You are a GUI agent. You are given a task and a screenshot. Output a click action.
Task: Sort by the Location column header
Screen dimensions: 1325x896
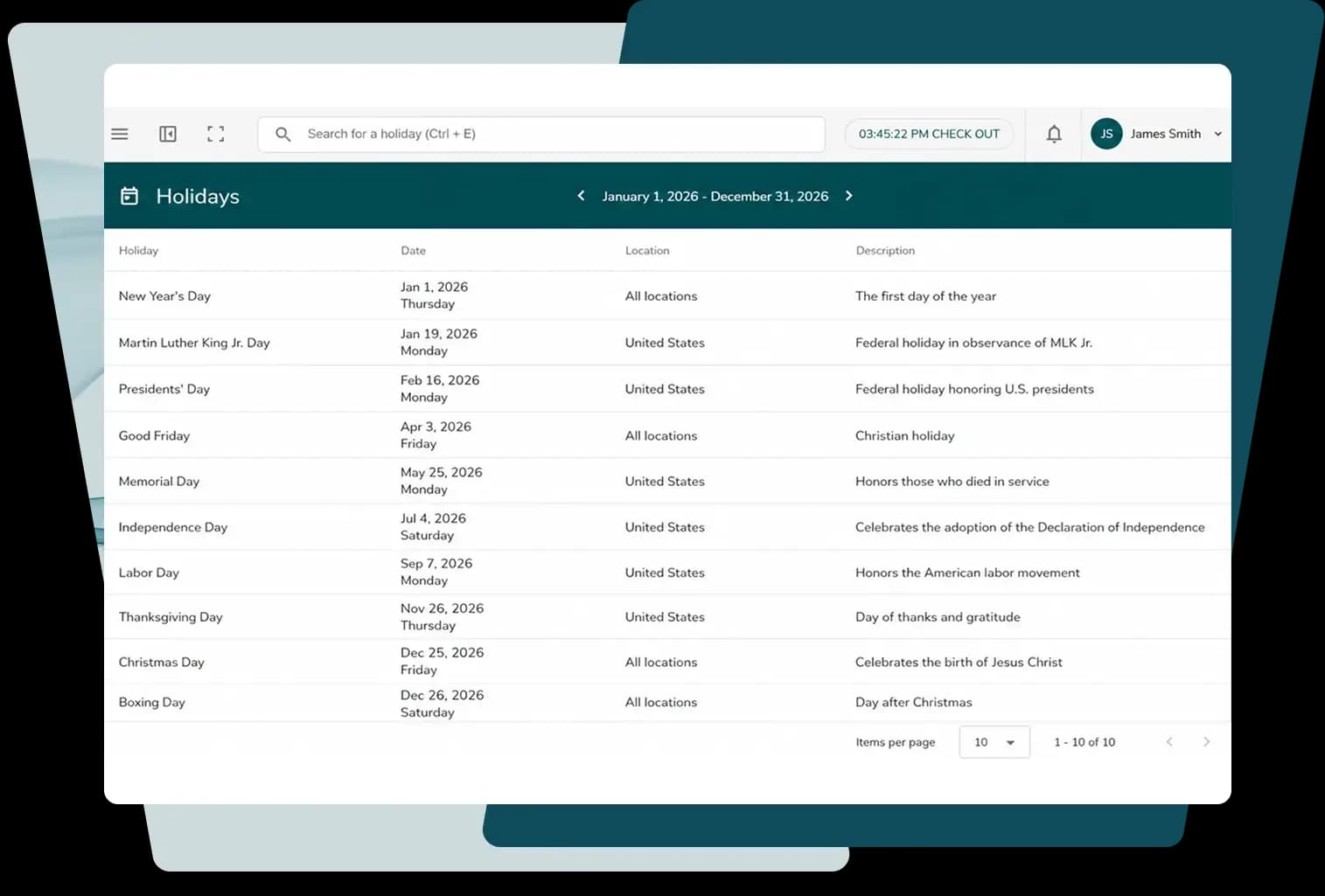pyautogui.click(x=647, y=251)
